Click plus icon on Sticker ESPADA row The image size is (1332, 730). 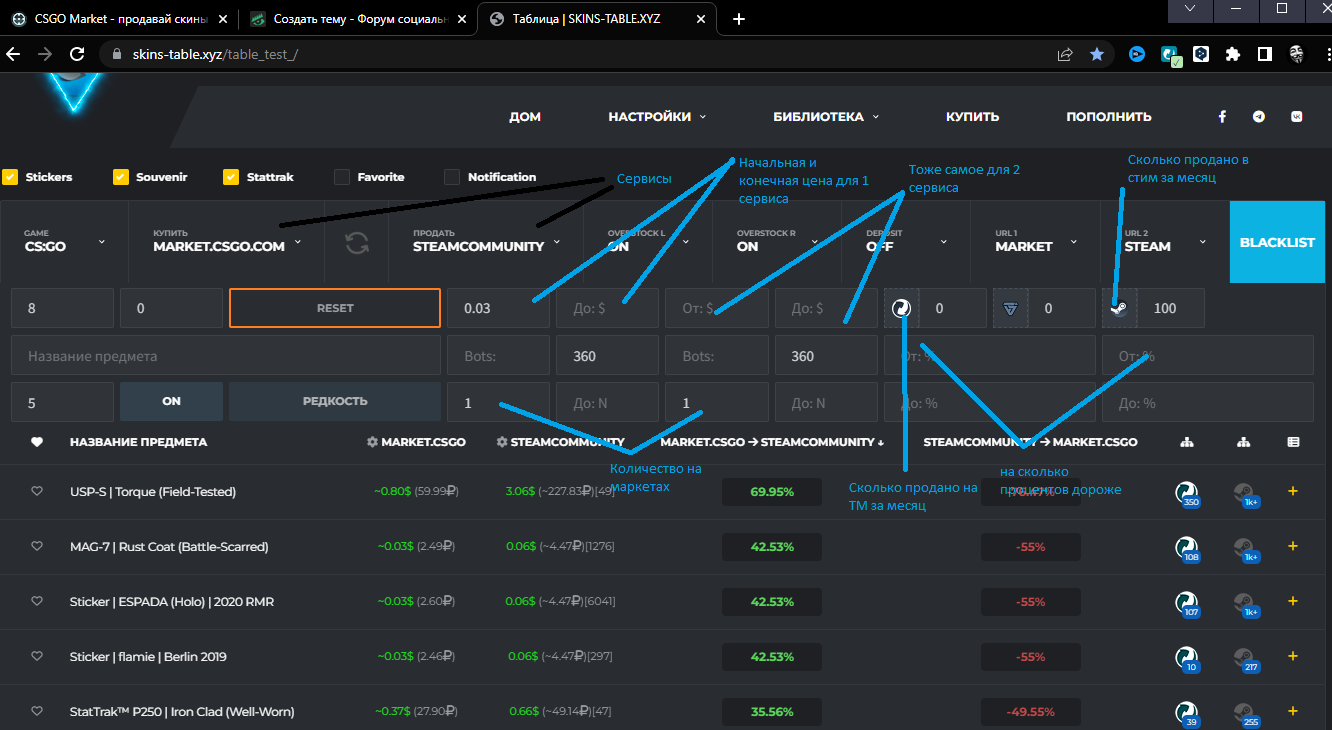[1293, 601]
